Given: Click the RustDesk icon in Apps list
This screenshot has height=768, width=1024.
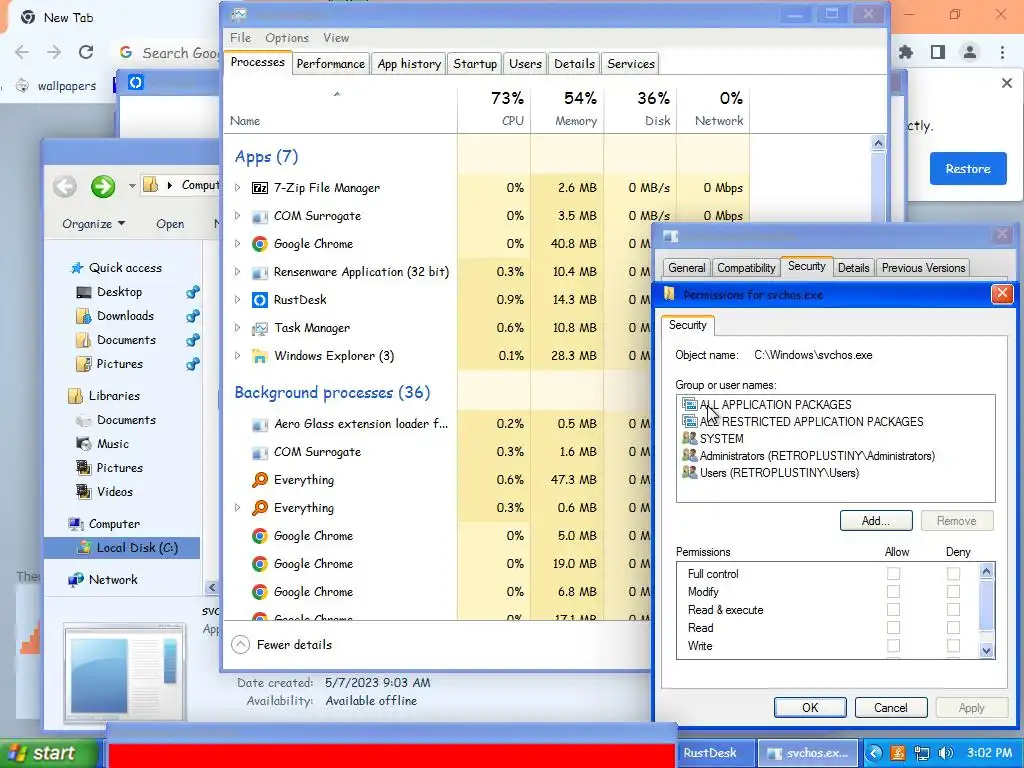Looking at the screenshot, I should (260, 300).
